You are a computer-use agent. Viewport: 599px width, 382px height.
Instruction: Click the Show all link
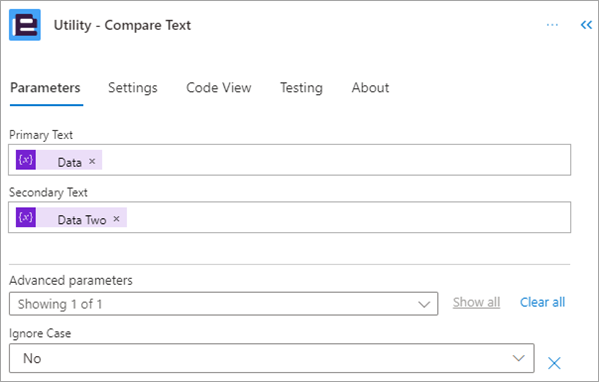476,302
